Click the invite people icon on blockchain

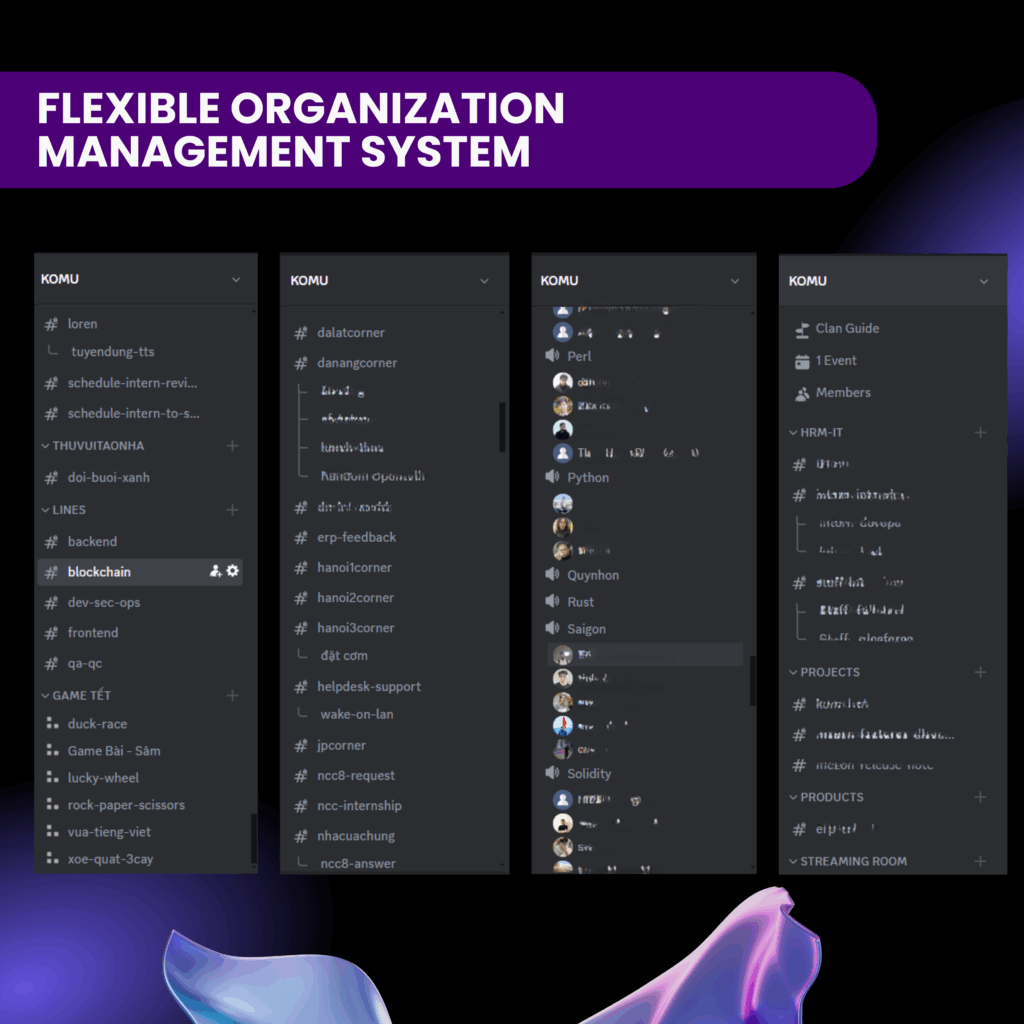216,571
